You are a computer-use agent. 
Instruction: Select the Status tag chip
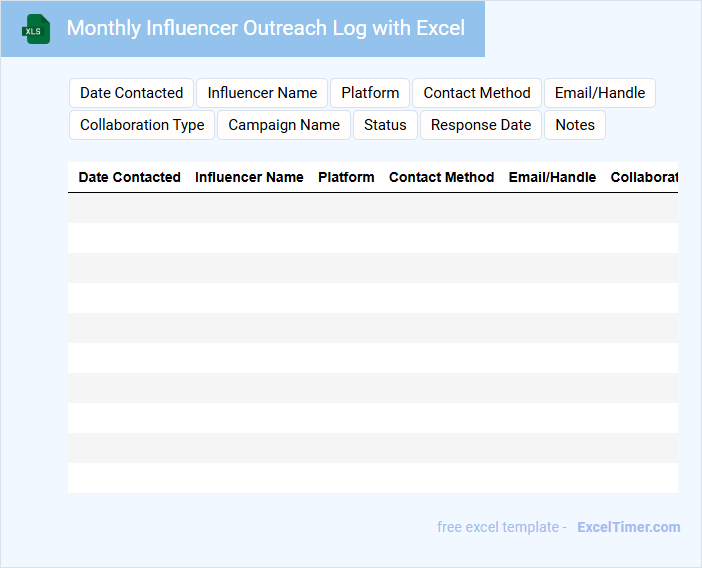click(x=385, y=125)
